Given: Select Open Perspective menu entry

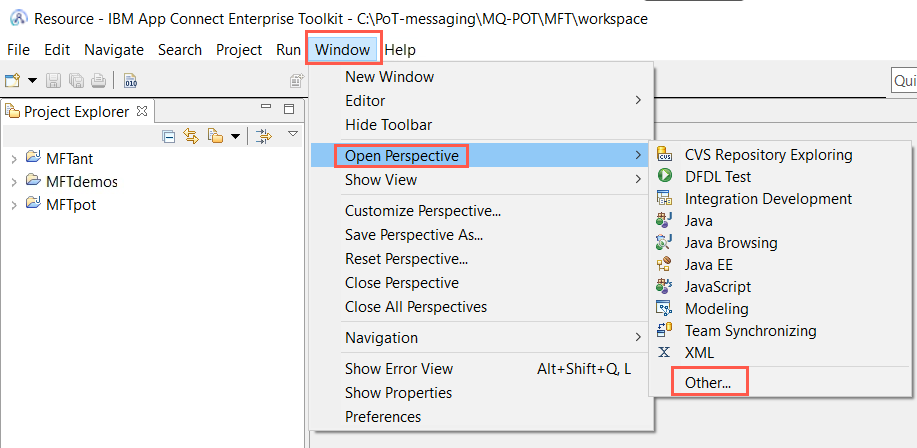Looking at the screenshot, I should point(480,156).
